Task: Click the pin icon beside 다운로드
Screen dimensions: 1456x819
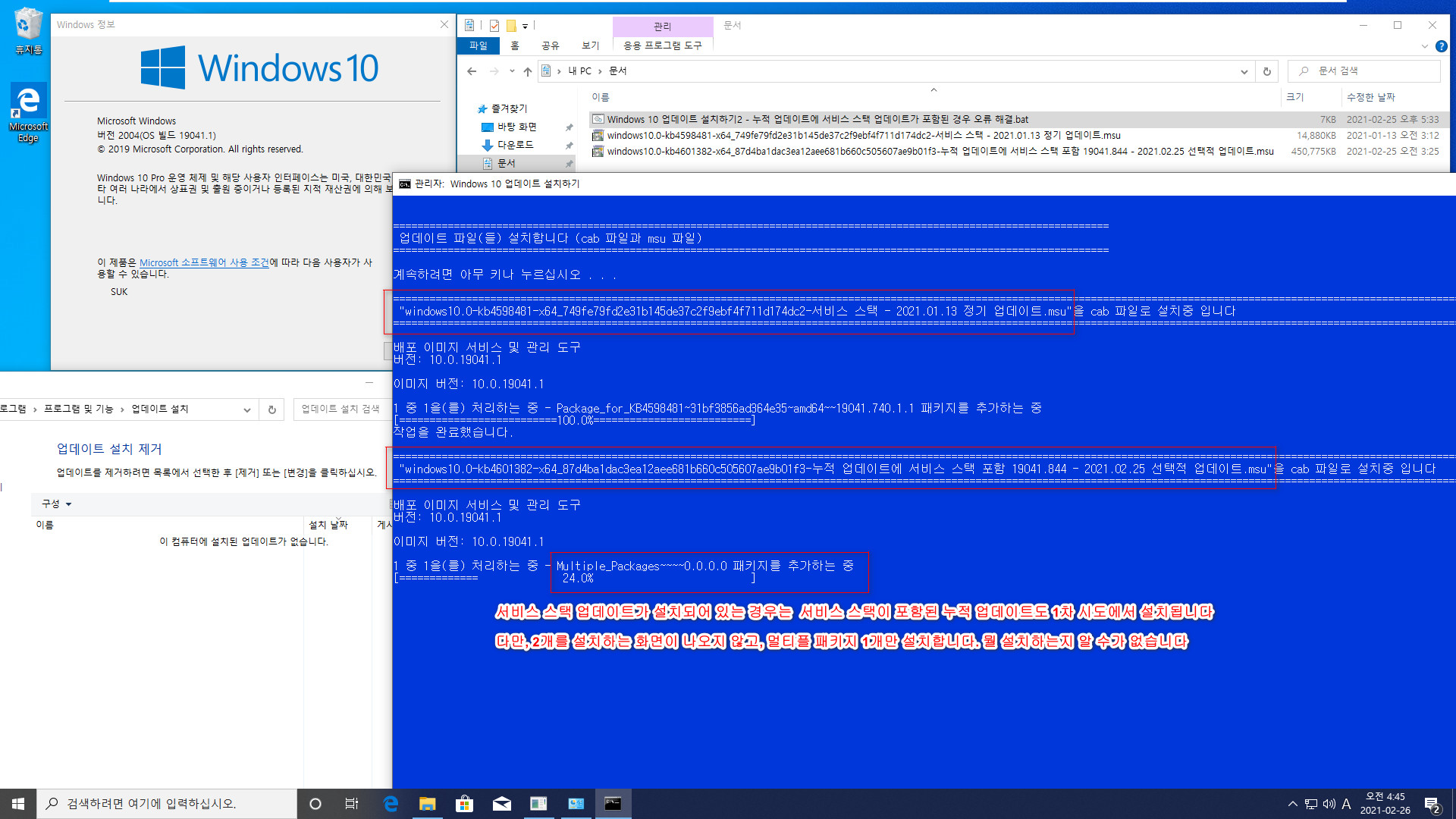Action: [x=569, y=146]
